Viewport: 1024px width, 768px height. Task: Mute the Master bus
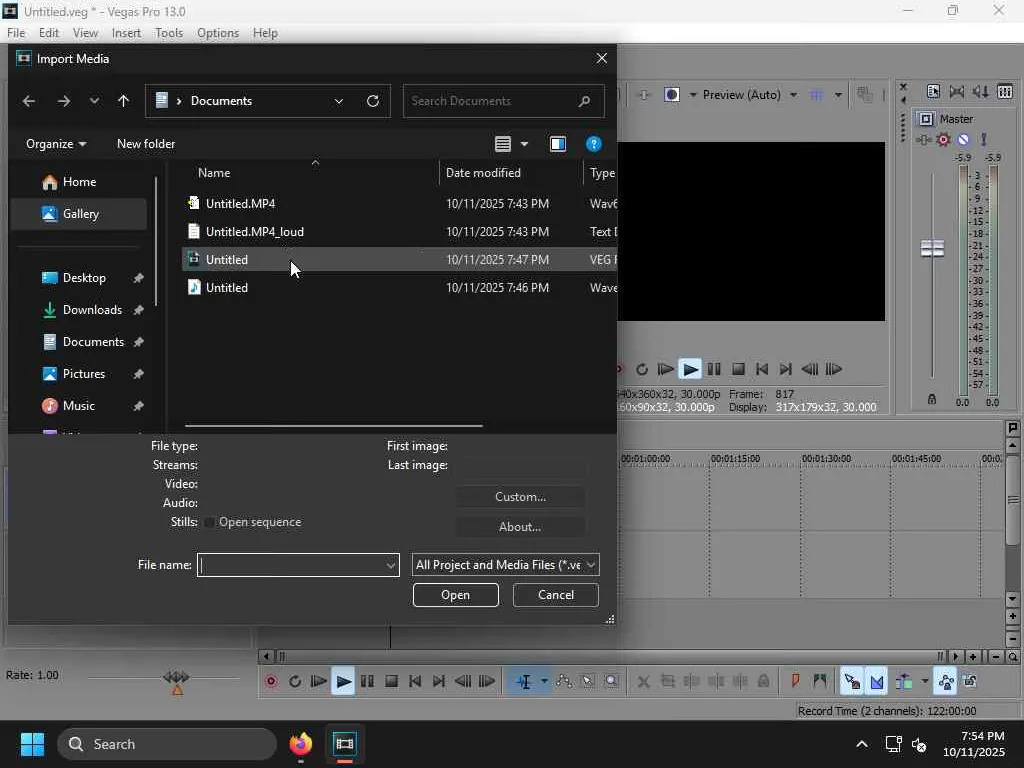(x=963, y=139)
